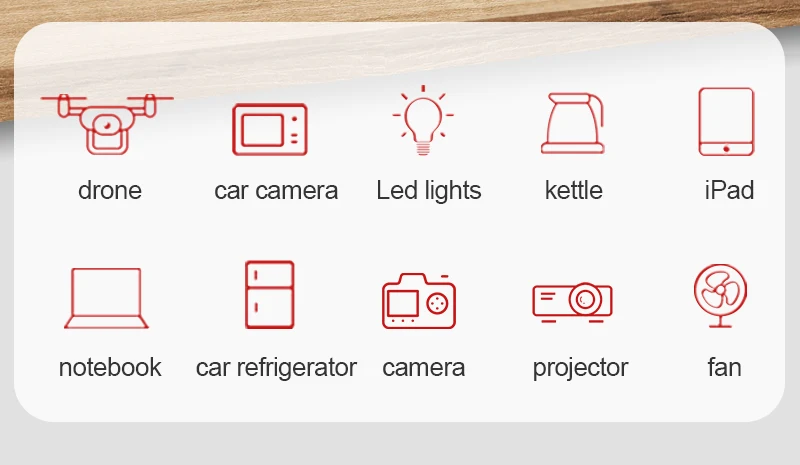Click the car refrigerator icon
Screen dimensions: 800x465
click(269, 295)
